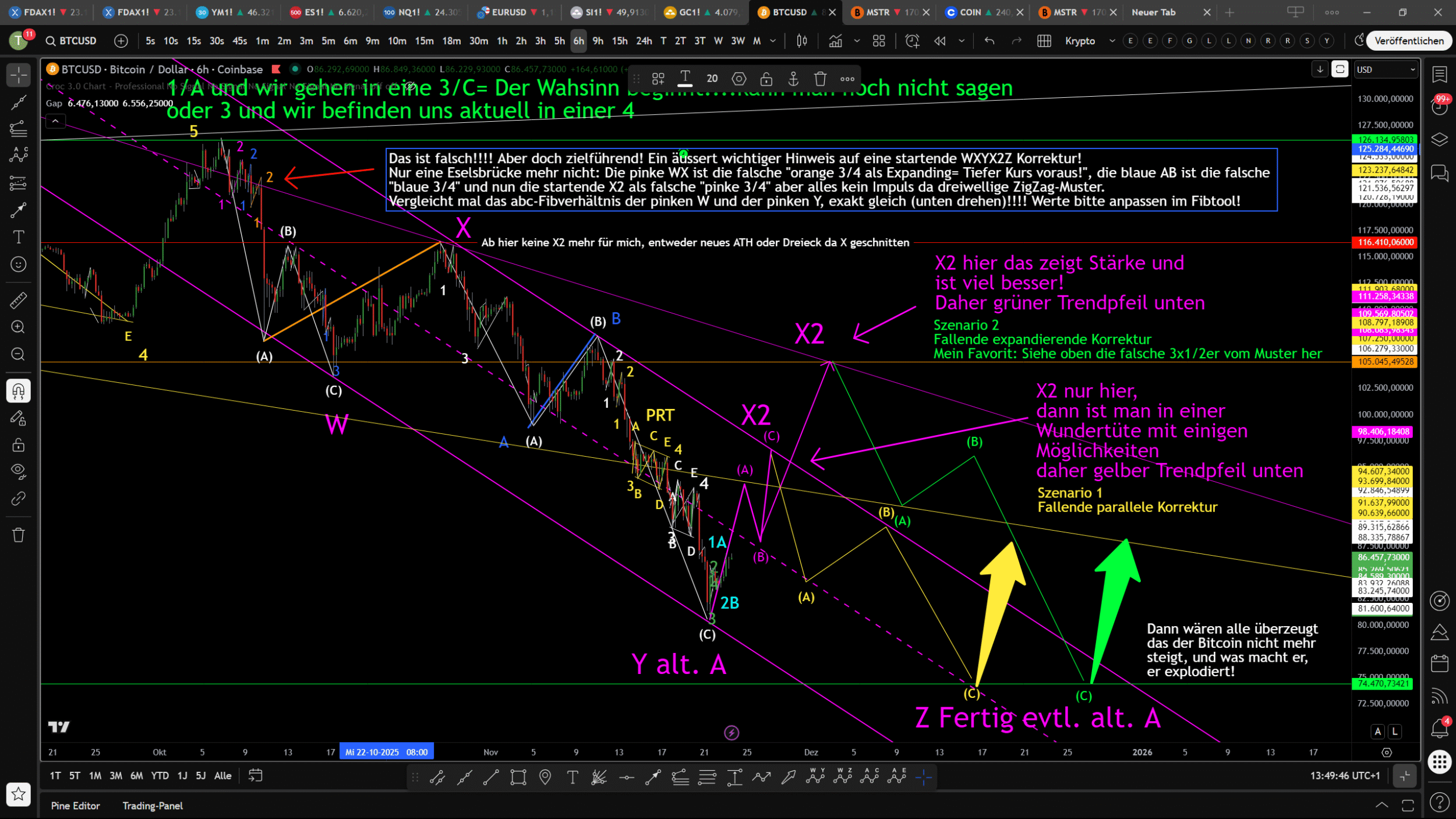Screen dimensions: 1456x819
Task: Expand the timeframe list chevron after M
Action: pyautogui.click(x=773, y=41)
